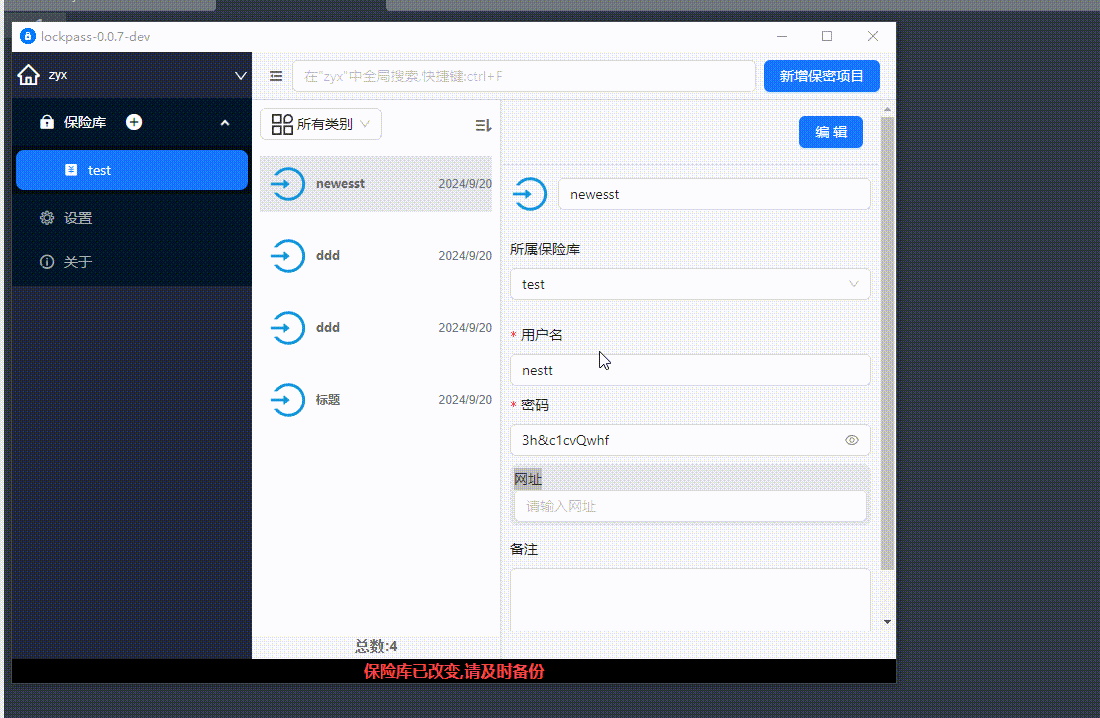
Task: Select the 标题 entry in the list
Action: coord(376,399)
